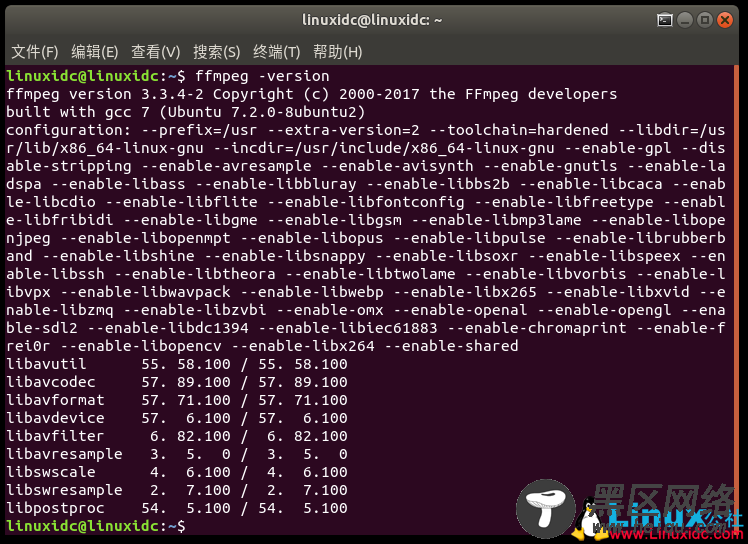Click the 'libavdevice' library row
Image resolution: width=748 pixels, height=544 pixels.
(x=177, y=418)
